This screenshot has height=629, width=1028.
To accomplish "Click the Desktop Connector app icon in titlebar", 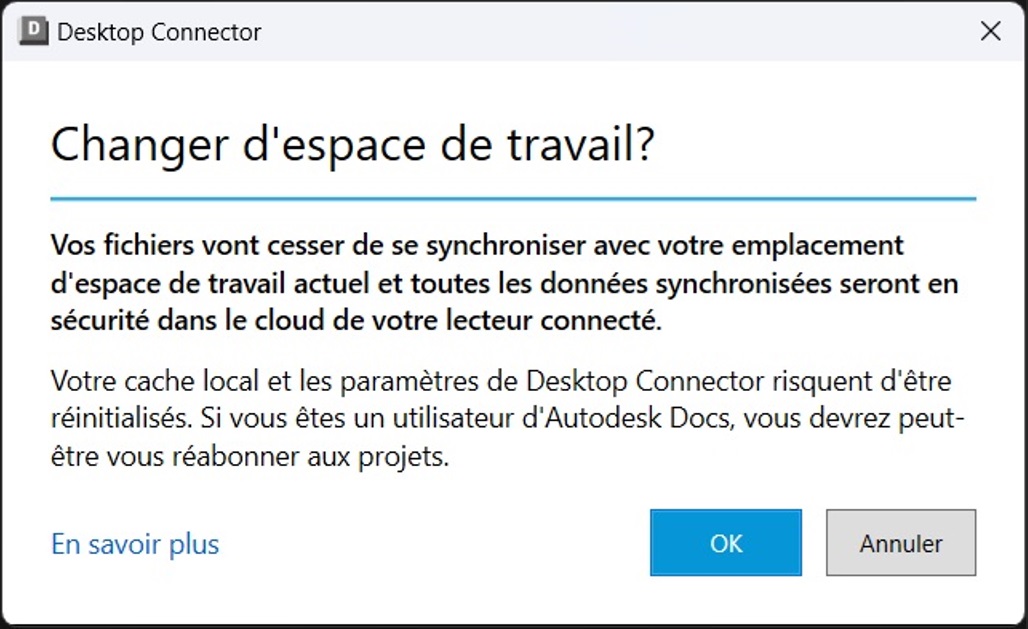I will click(x=31, y=31).
